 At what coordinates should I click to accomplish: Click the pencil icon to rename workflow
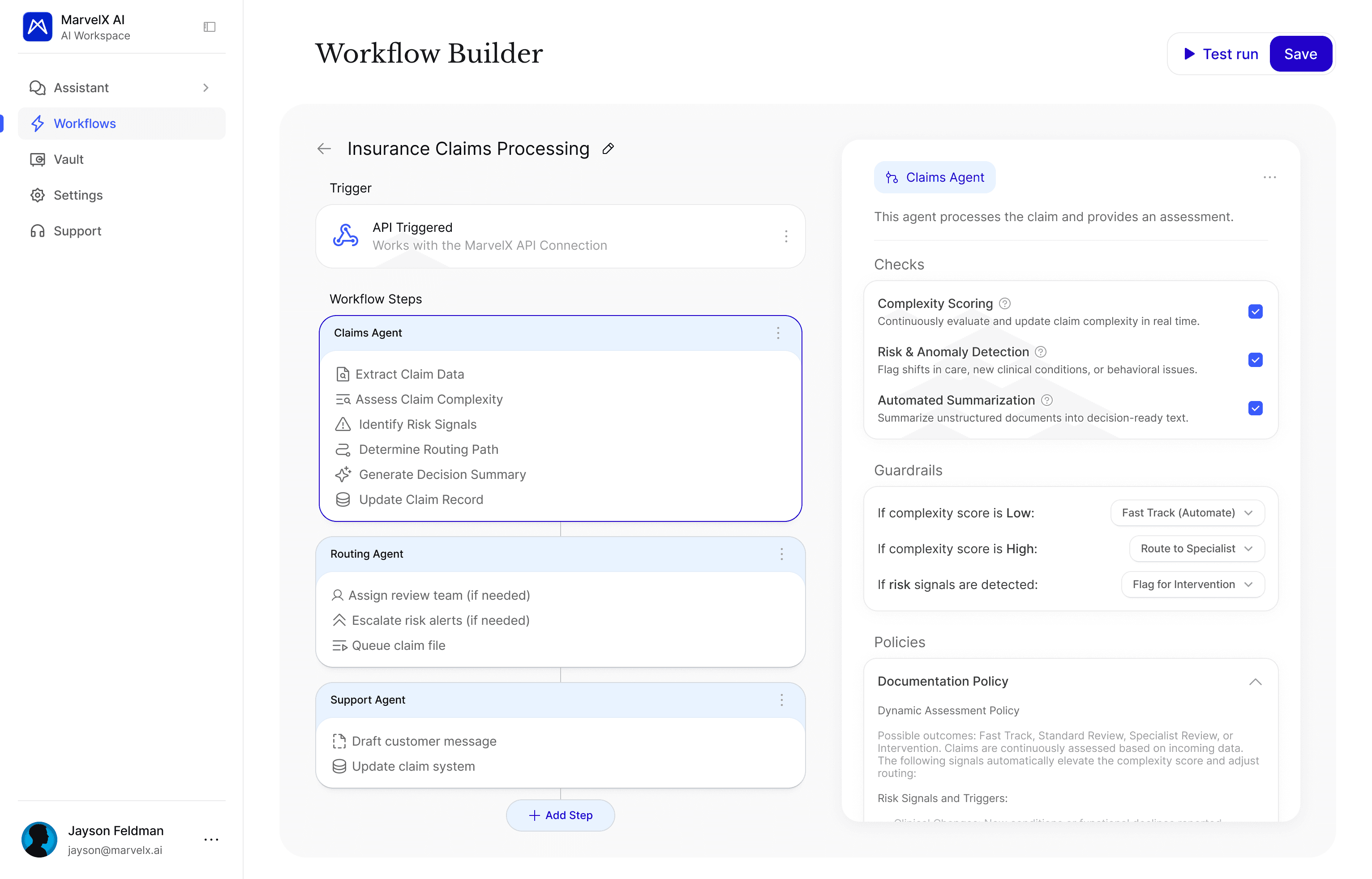coord(608,149)
